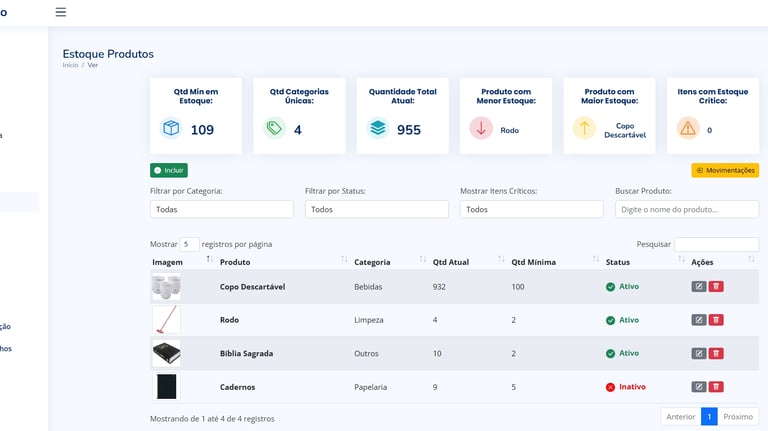Delete the Copo Descartável product
The width and height of the screenshot is (768, 431).
pos(717,287)
